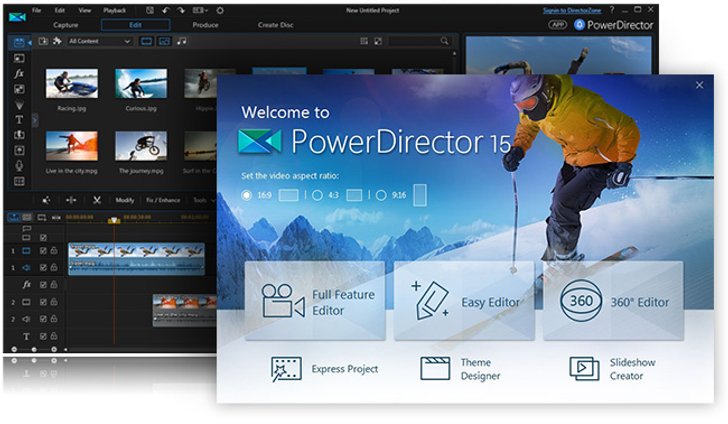728x424 pixels.
Task: Show only videos with the video filter icon
Action: [147, 41]
